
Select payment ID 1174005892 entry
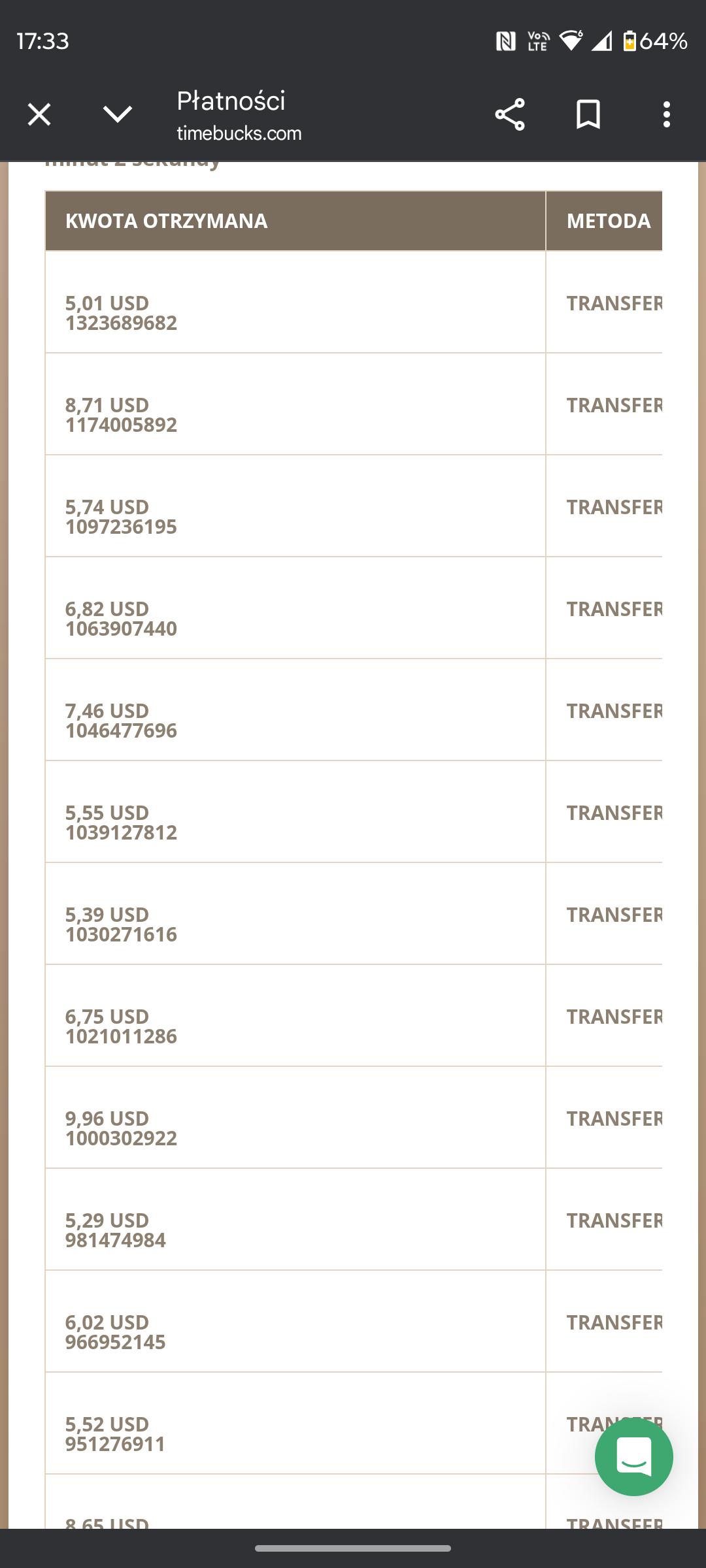(121, 425)
